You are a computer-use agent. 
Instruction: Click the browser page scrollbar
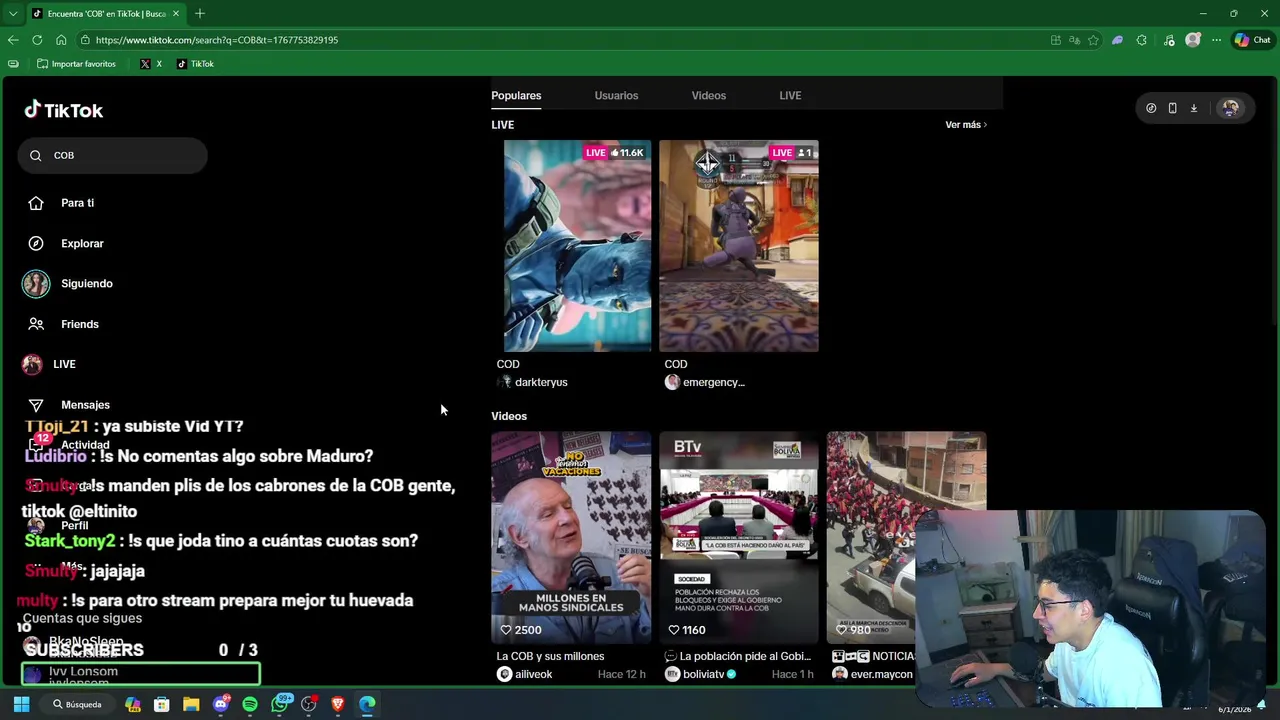click(1274, 200)
